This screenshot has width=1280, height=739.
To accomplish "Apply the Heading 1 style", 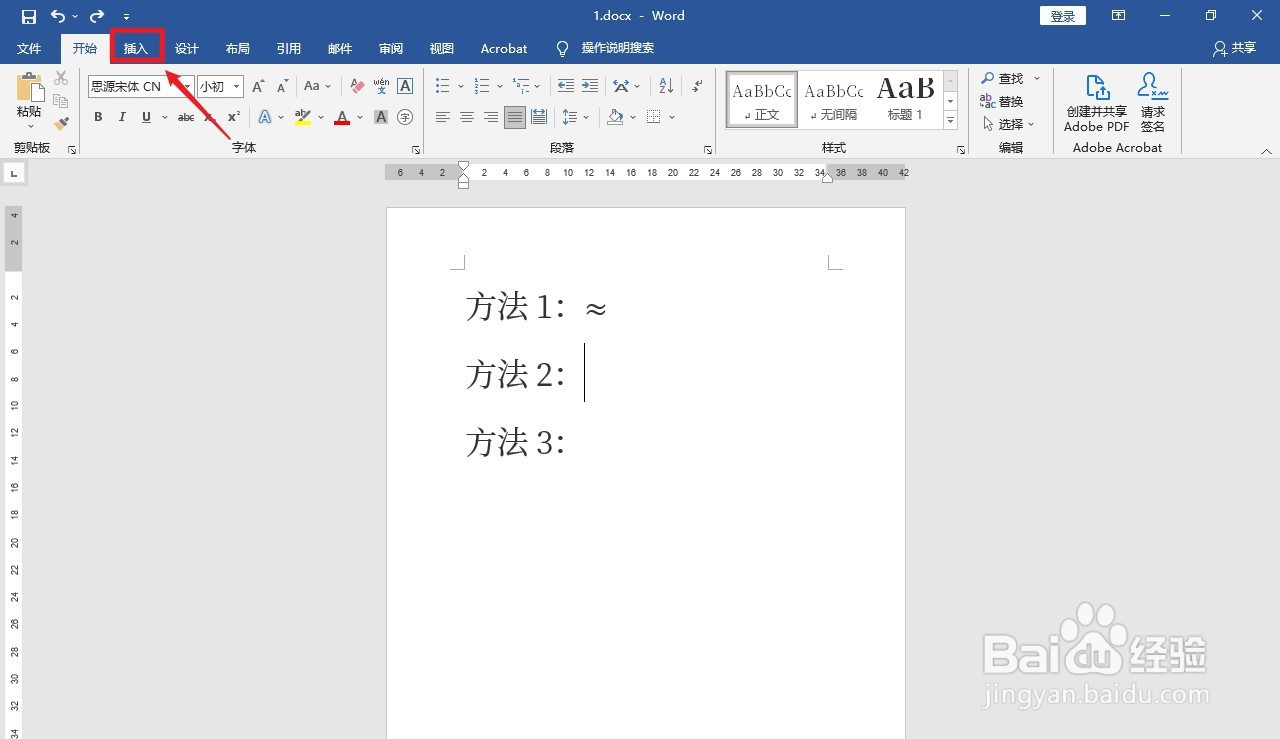I will coord(905,99).
